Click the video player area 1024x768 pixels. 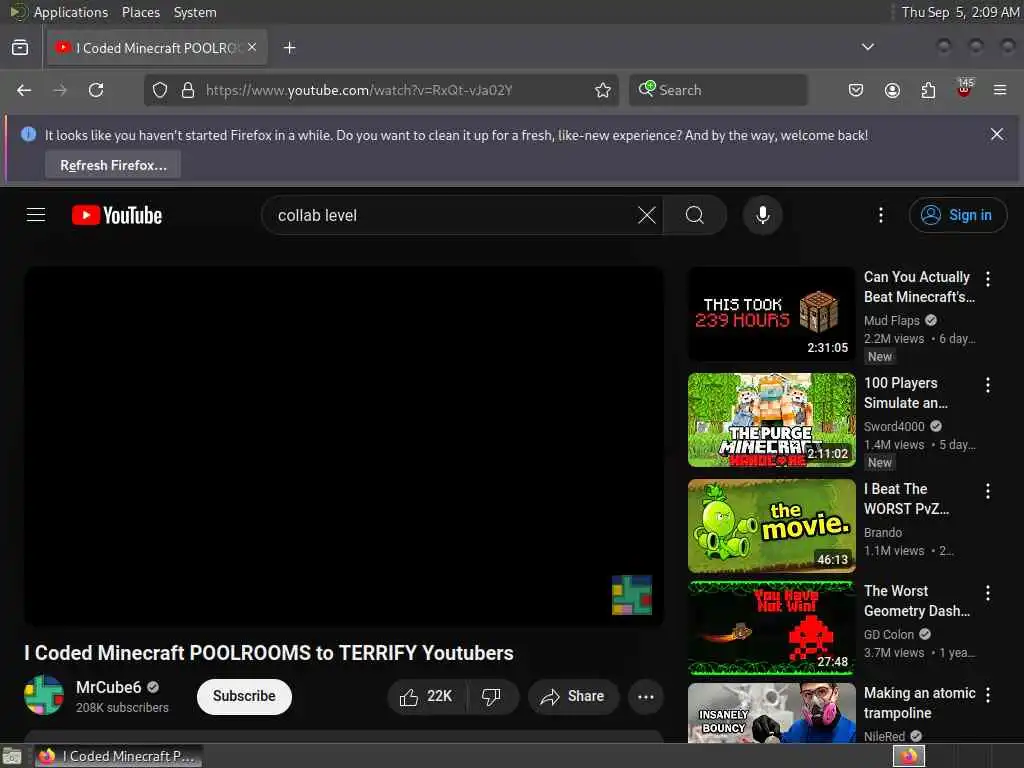pyautogui.click(x=344, y=446)
